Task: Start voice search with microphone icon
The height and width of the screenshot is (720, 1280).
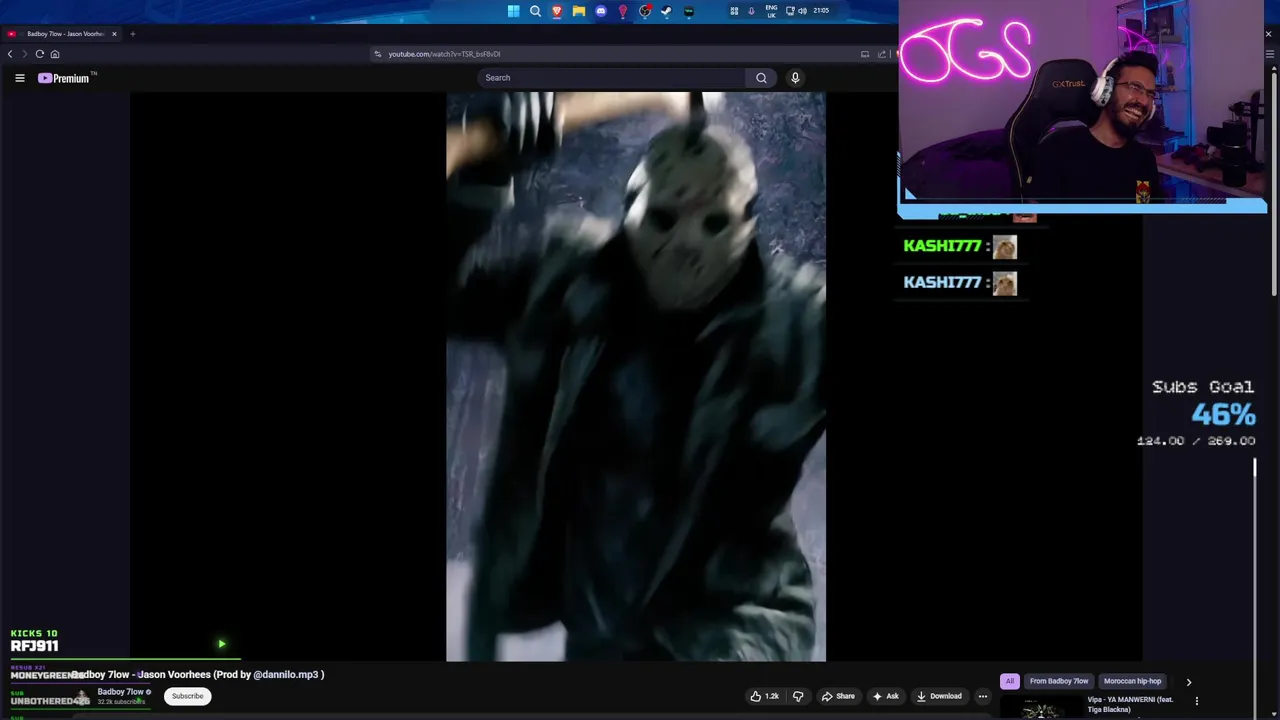Action: tap(795, 78)
